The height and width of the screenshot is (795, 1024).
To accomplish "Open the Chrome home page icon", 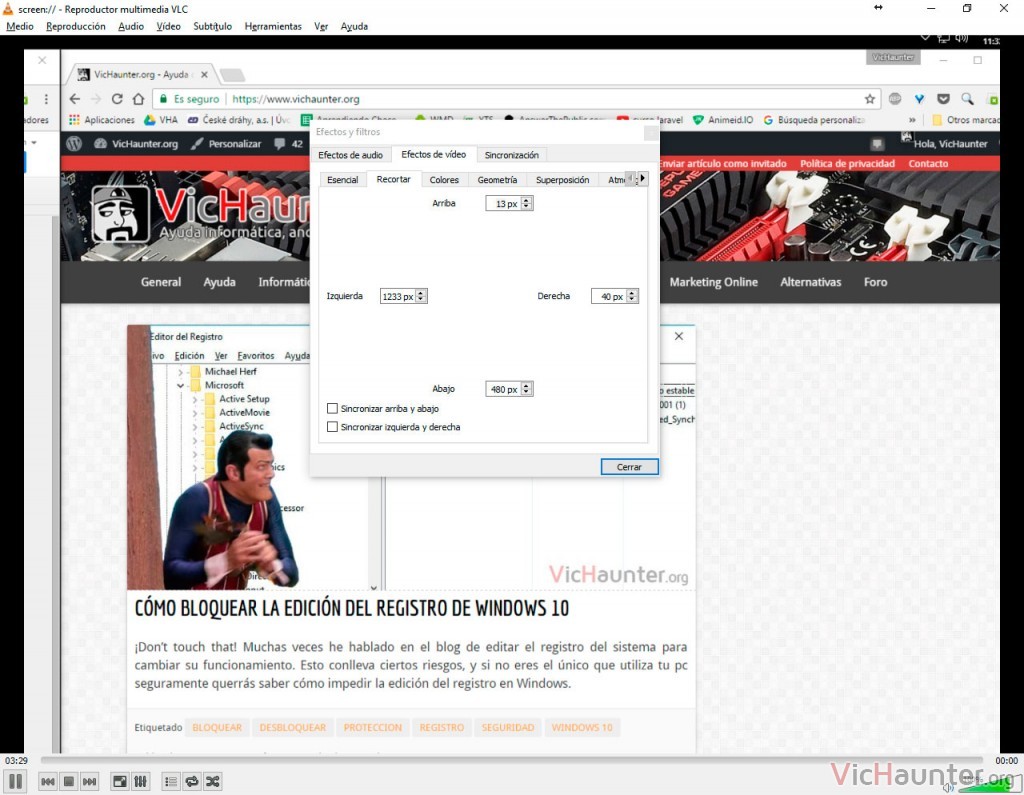I will coord(138,99).
